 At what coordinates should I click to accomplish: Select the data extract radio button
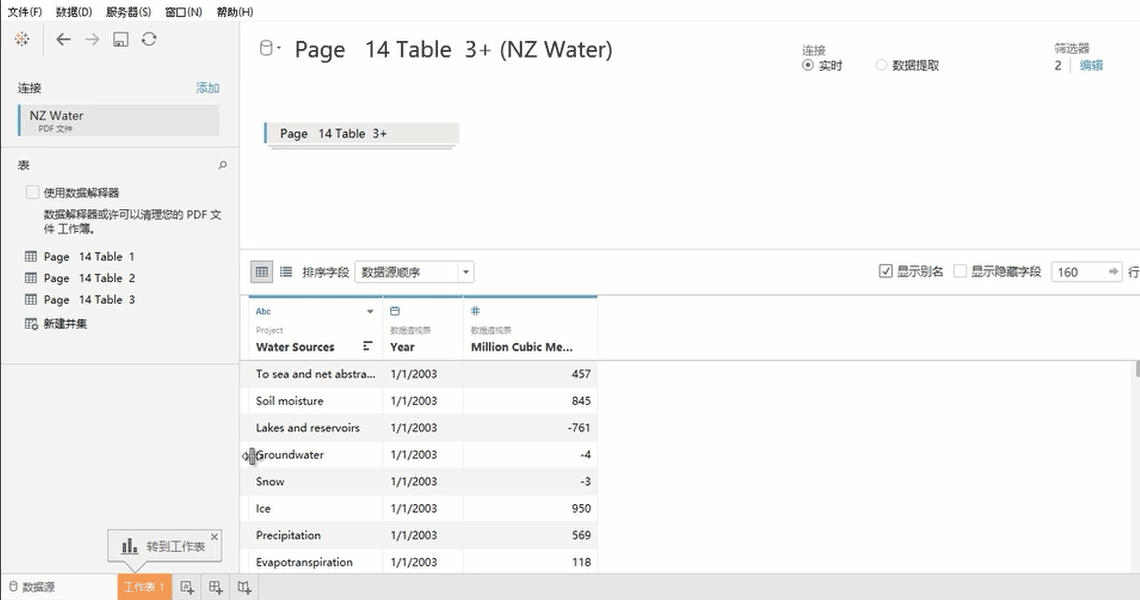(881, 65)
